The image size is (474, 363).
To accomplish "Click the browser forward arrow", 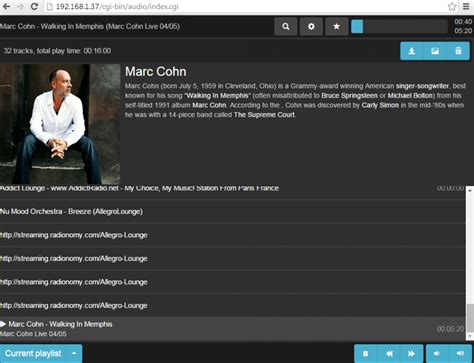I will (20, 6).
